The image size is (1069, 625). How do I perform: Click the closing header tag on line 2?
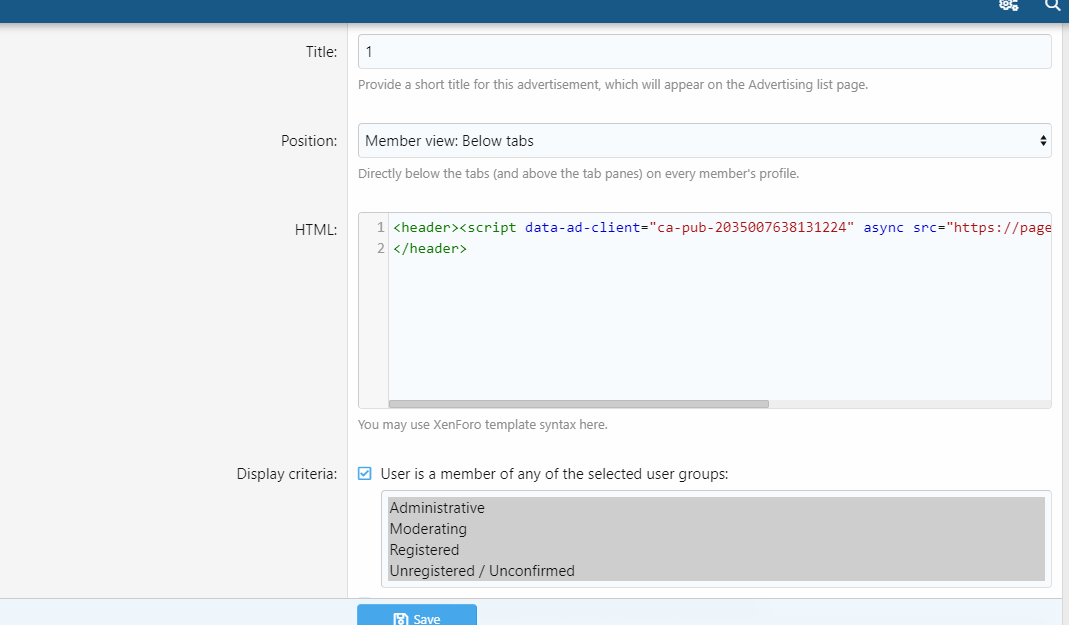point(430,248)
